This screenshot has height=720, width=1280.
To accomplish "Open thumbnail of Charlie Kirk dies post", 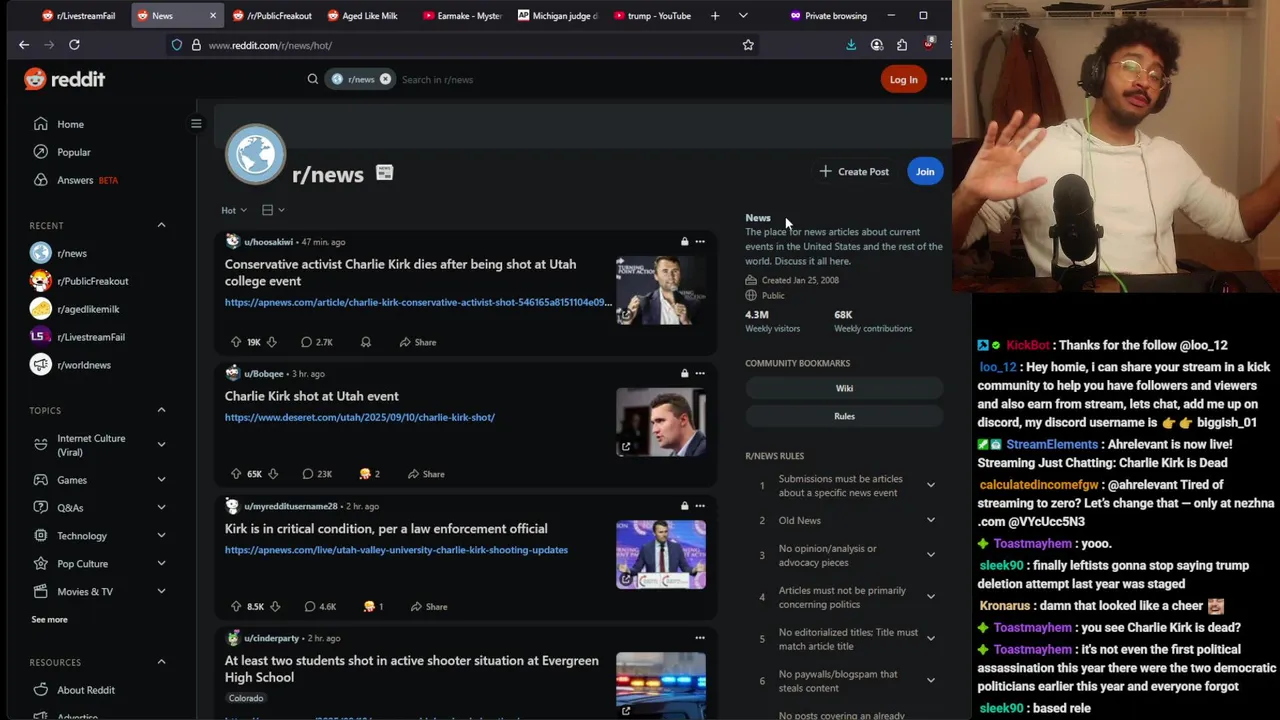I will [660, 290].
